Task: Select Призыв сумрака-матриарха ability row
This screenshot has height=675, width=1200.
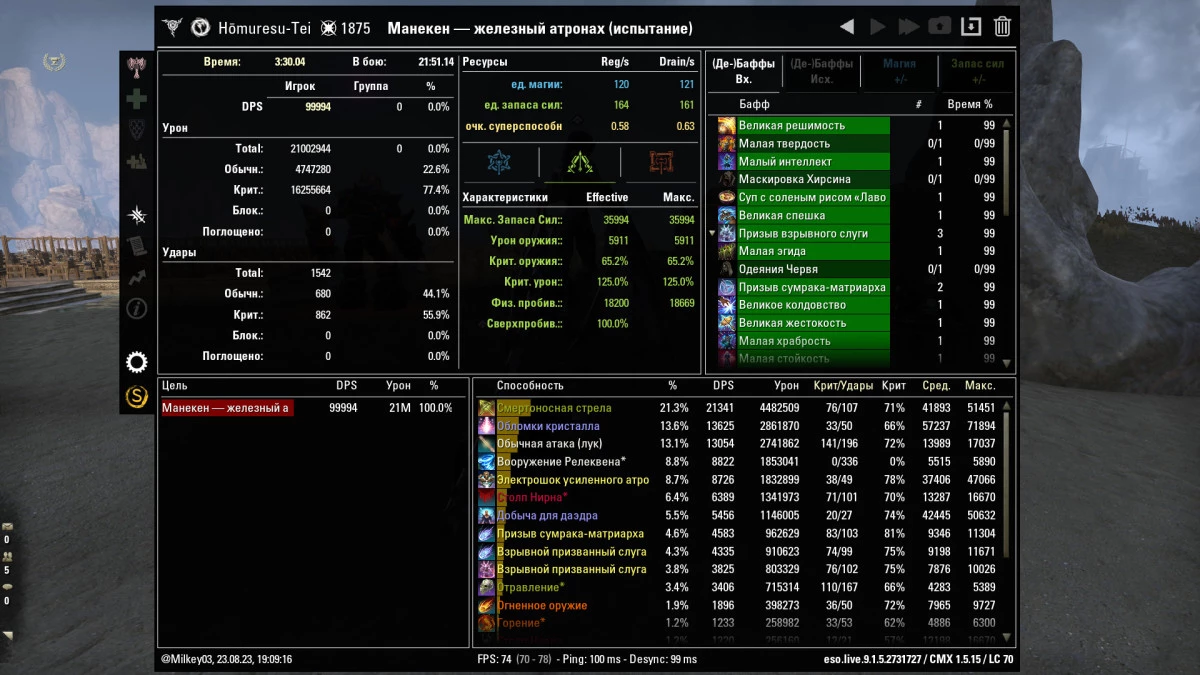Action: [738, 534]
